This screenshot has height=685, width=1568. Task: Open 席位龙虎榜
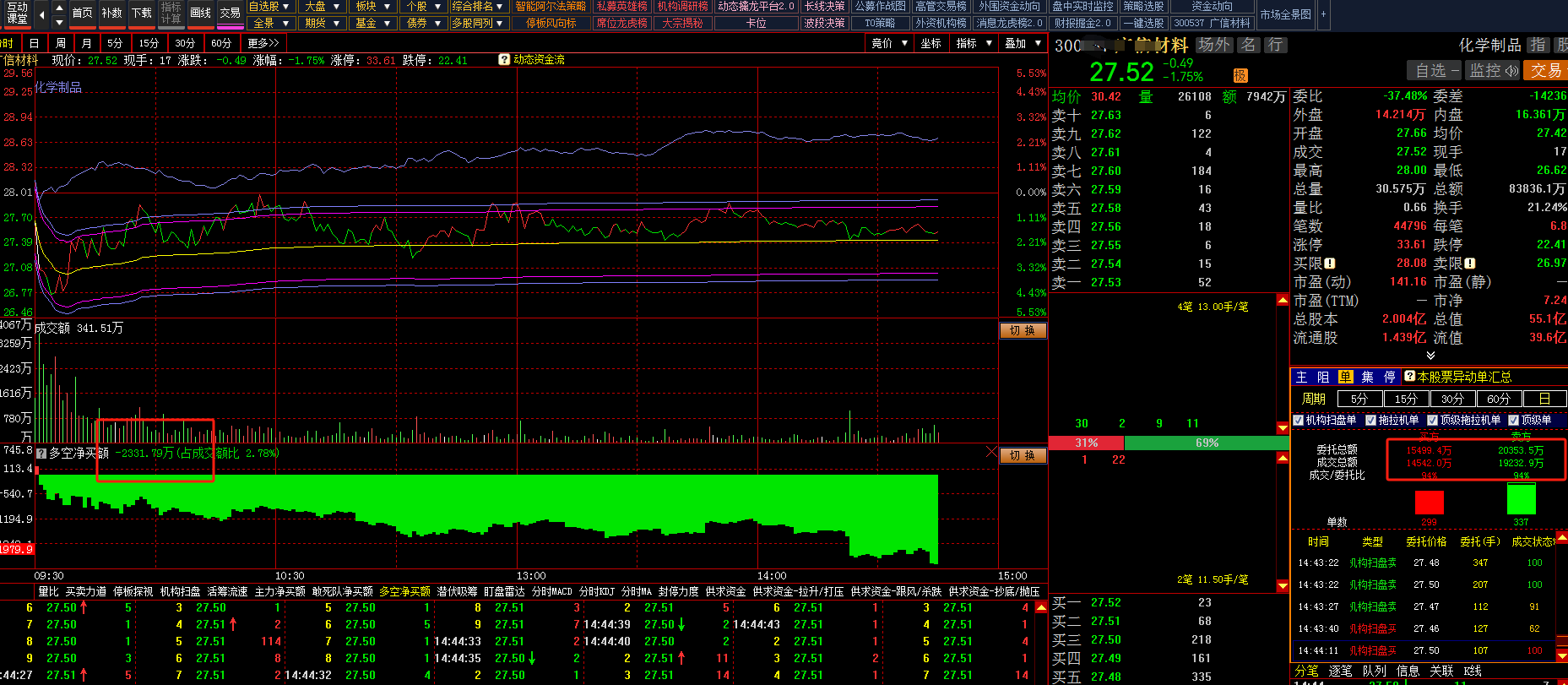coord(622,23)
